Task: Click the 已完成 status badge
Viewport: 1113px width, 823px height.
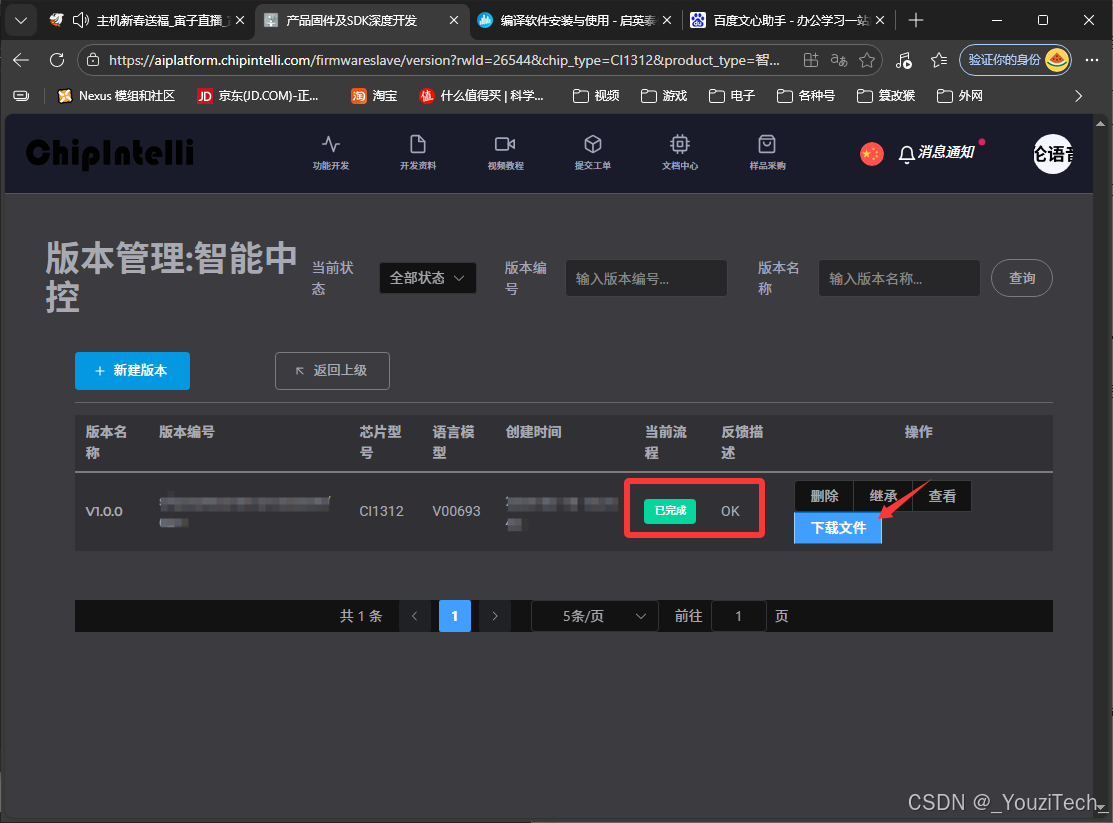Action: pos(669,511)
